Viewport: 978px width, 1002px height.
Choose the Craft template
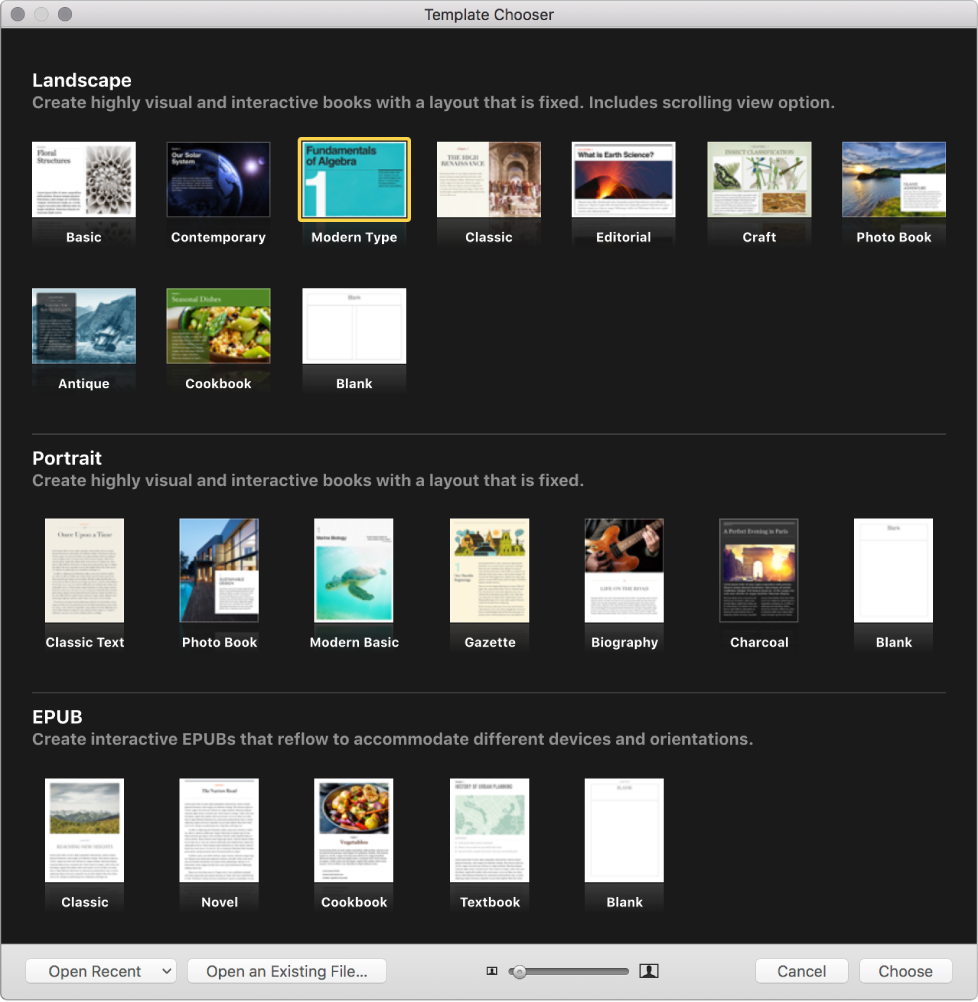[759, 180]
